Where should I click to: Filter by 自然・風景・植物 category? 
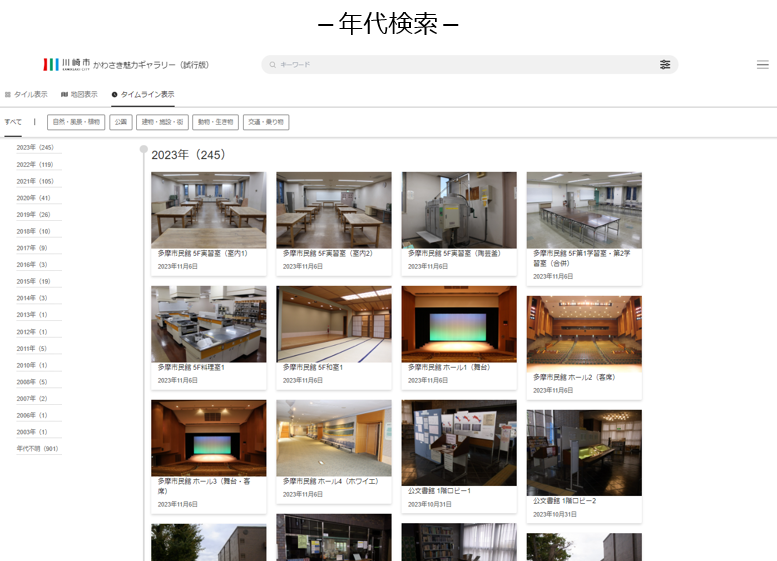coord(76,122)
